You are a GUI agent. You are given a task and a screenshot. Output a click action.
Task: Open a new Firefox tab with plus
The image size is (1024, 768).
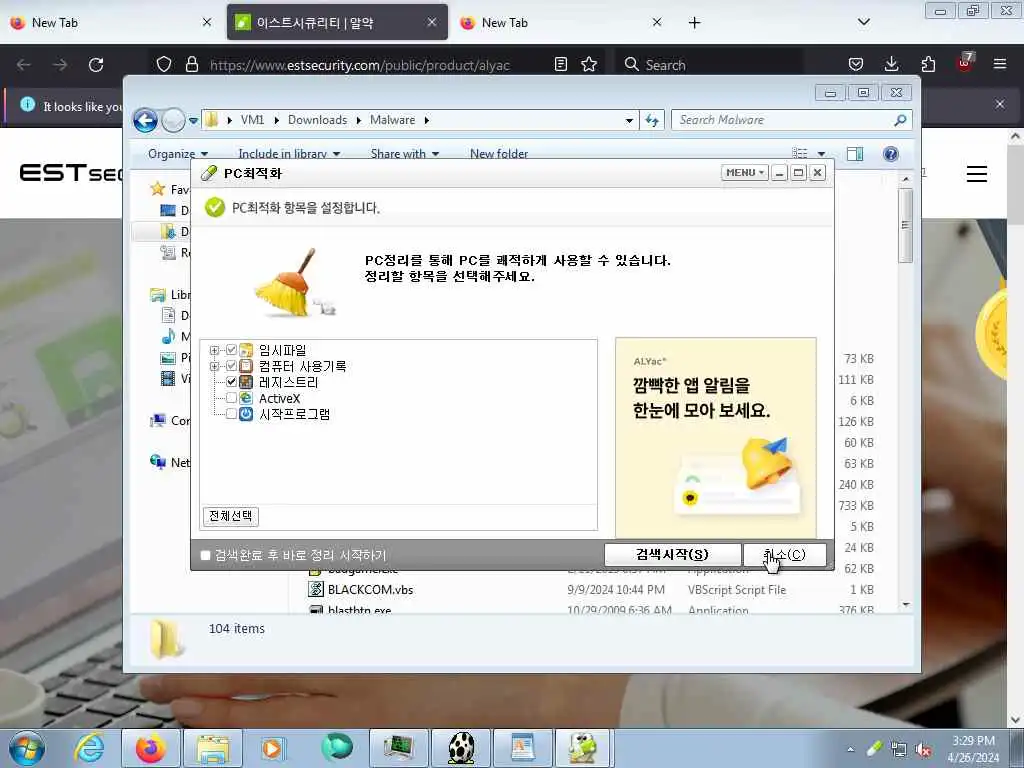tap(694, 22)
